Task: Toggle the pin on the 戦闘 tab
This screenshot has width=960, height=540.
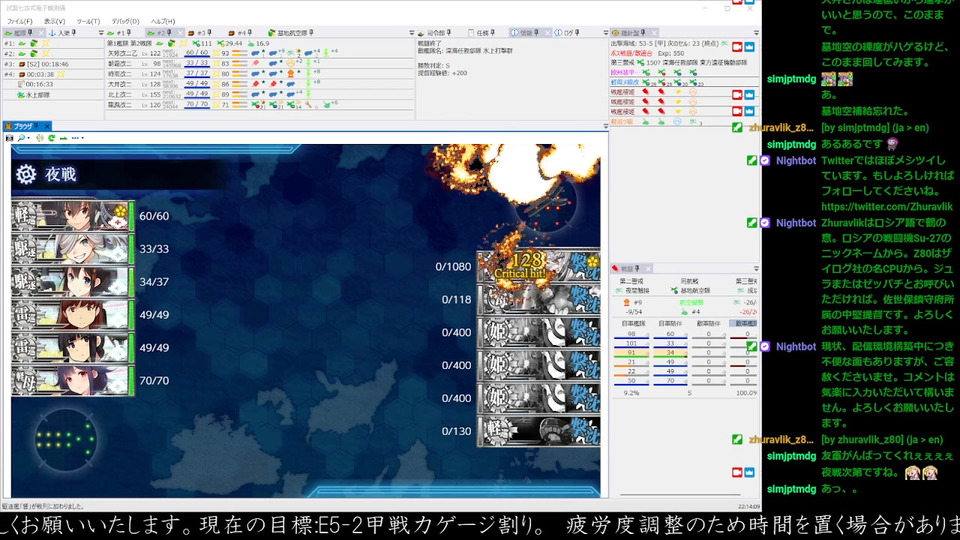Action: click(637, 268)
